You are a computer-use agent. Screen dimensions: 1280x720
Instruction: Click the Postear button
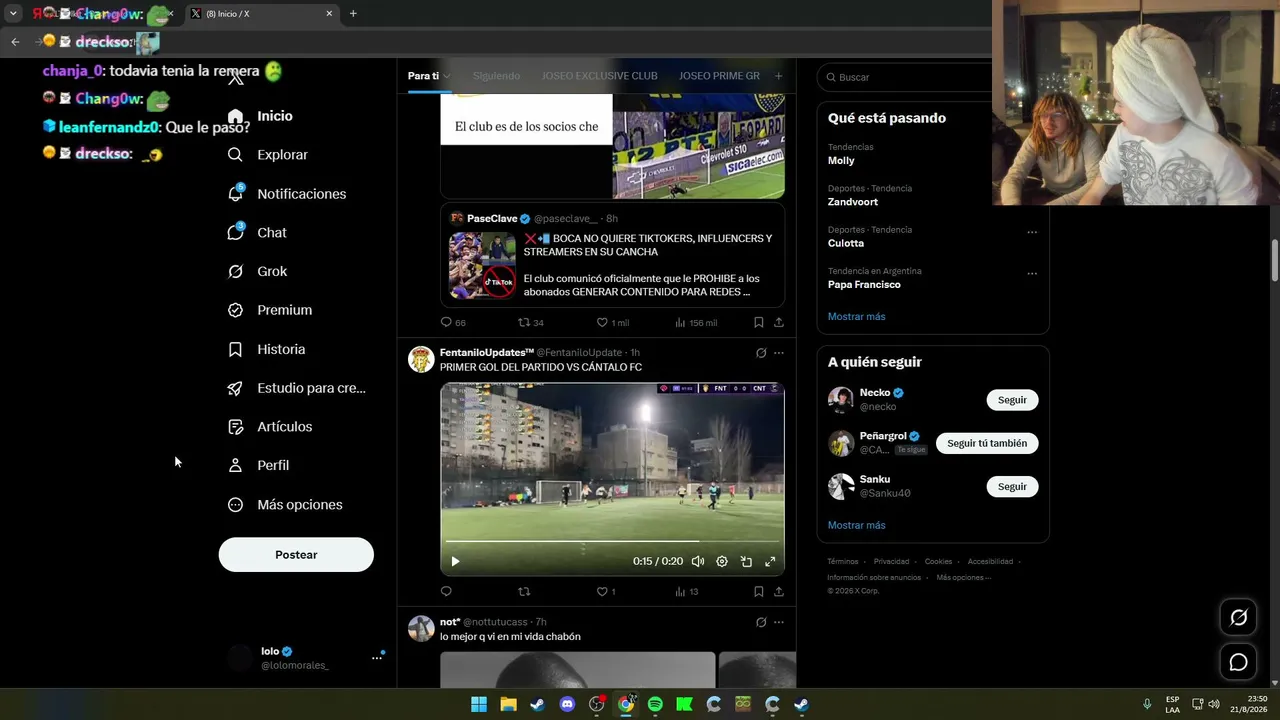coord(296,555)
